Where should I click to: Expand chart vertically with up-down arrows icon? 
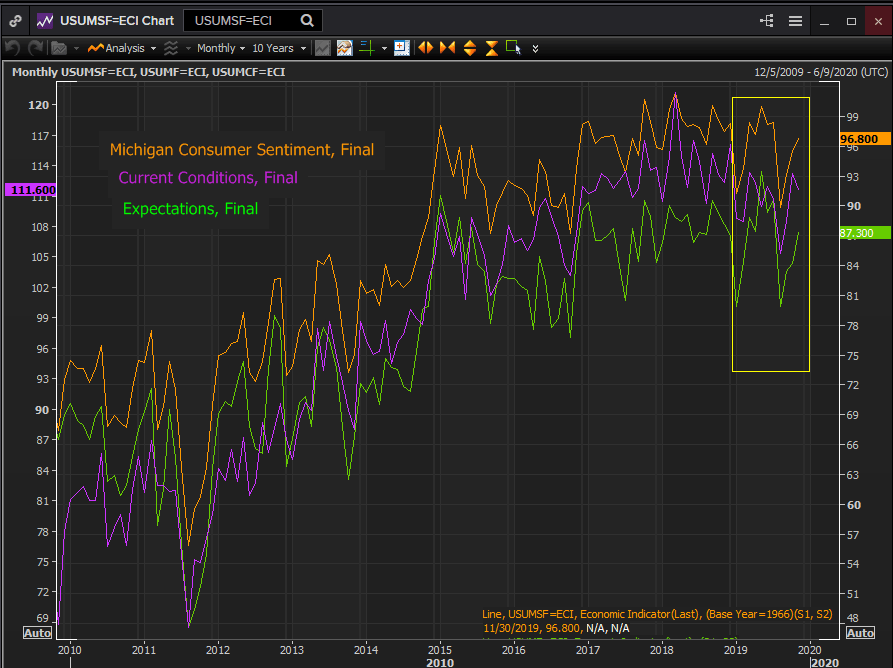pos(470,48)
